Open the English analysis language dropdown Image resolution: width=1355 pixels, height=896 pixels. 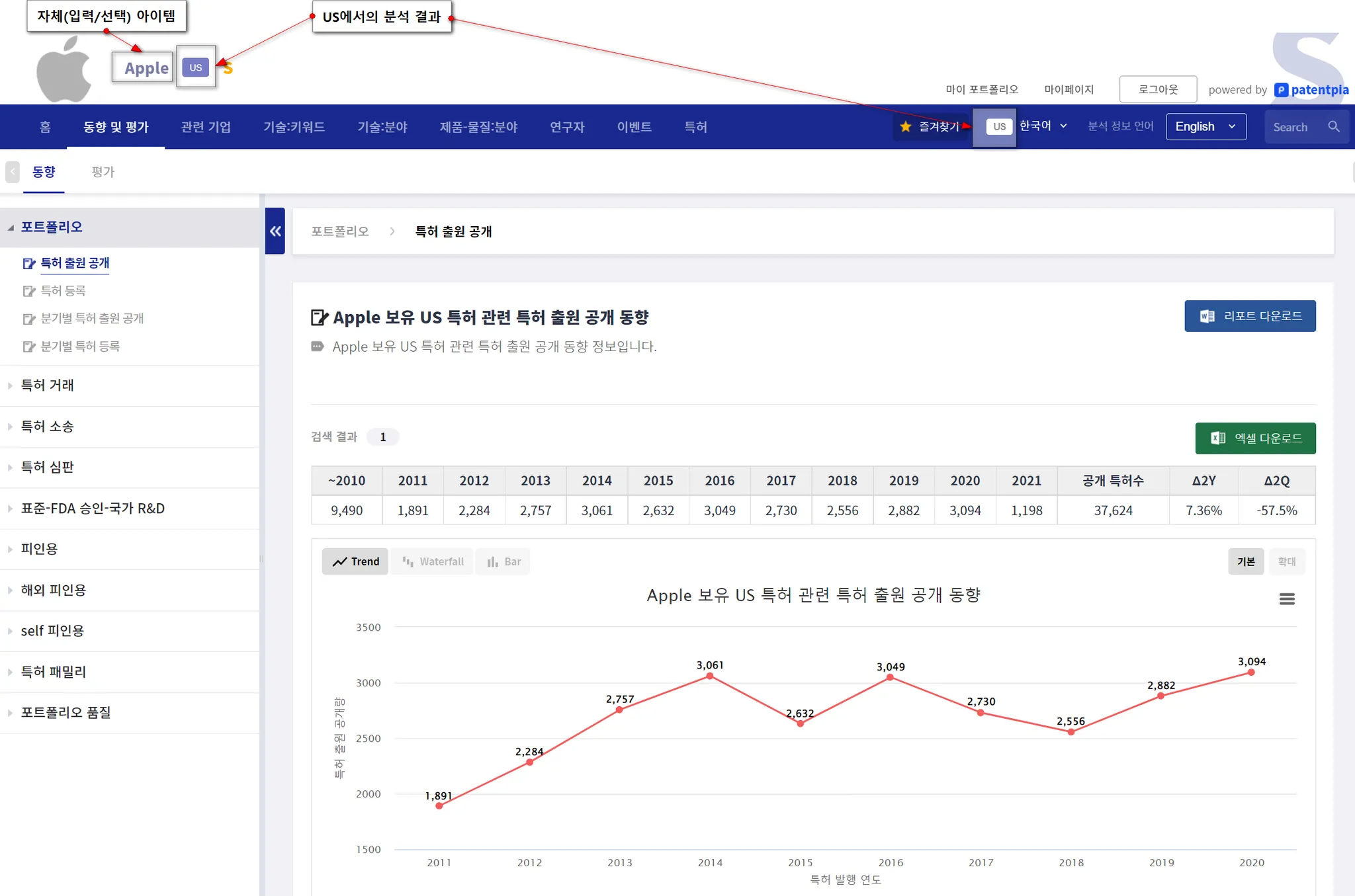point(1205,126)
